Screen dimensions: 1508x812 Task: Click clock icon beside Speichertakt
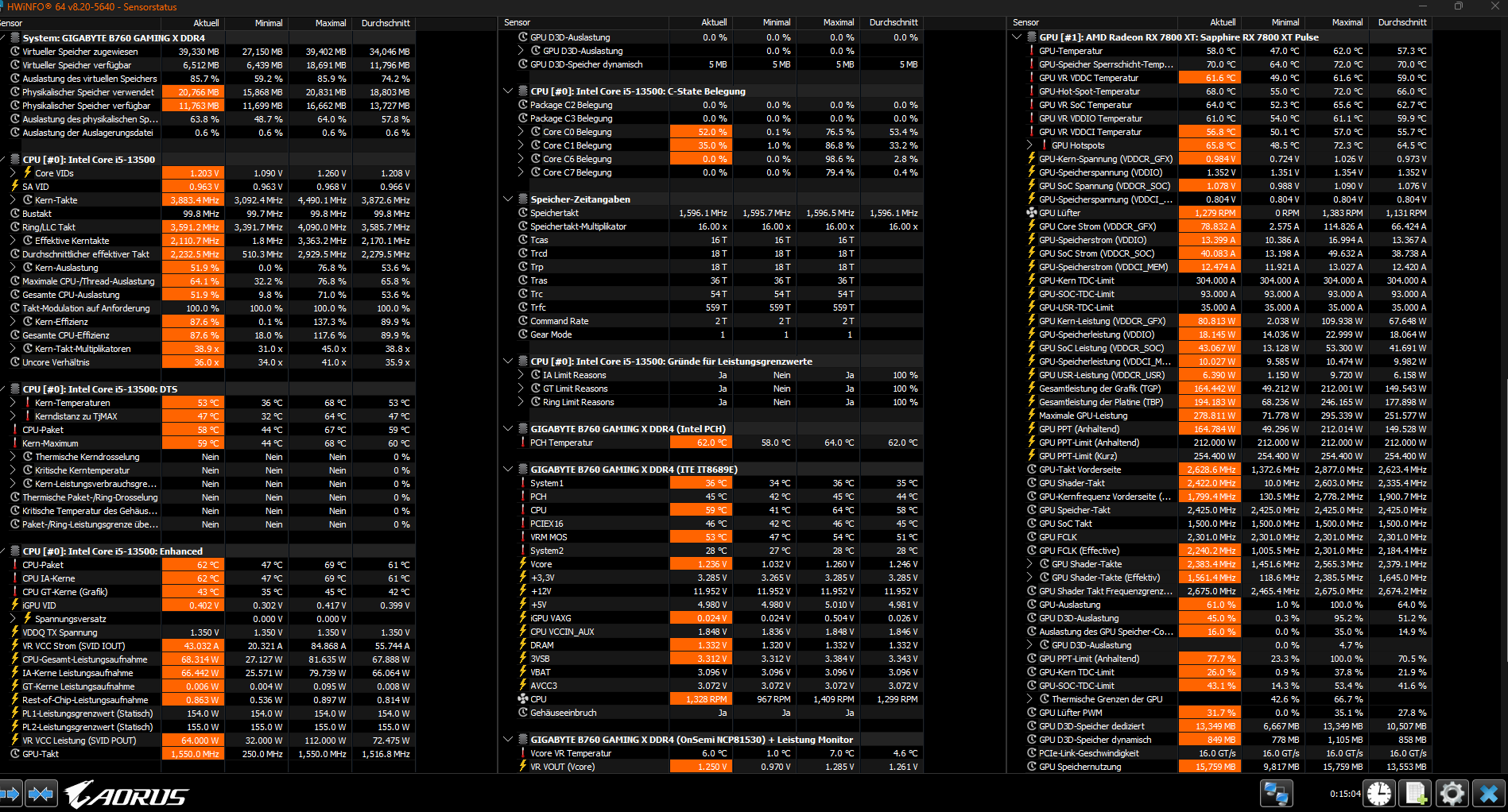point(522,213)
